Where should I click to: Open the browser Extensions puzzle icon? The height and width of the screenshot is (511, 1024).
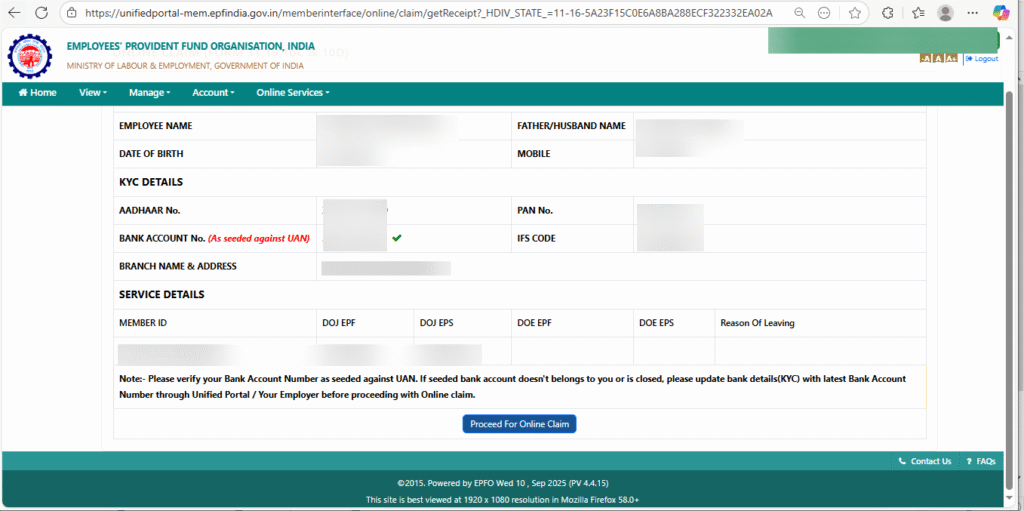[x=888, y=12]
